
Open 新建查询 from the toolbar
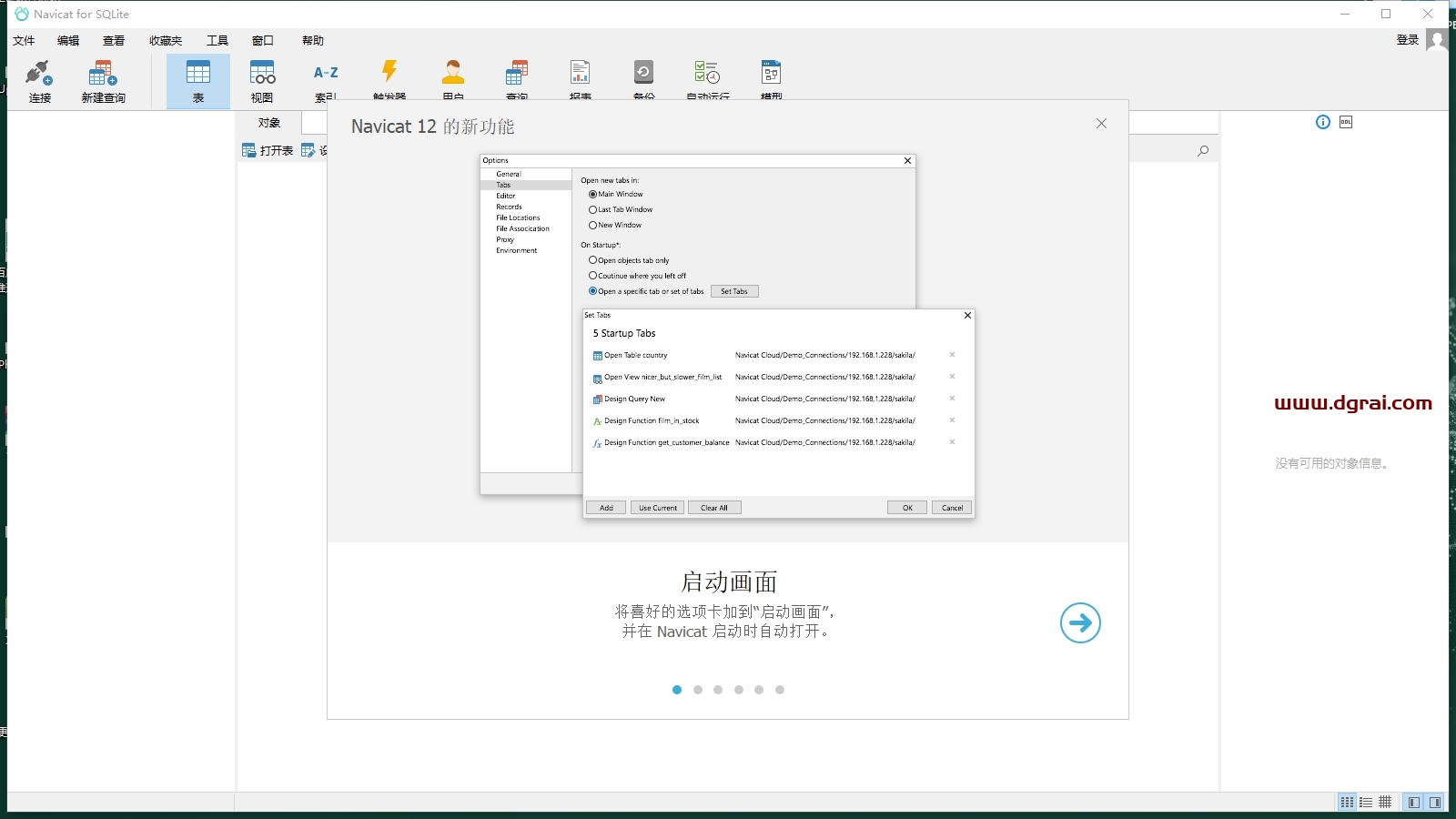tap(103, 81)
